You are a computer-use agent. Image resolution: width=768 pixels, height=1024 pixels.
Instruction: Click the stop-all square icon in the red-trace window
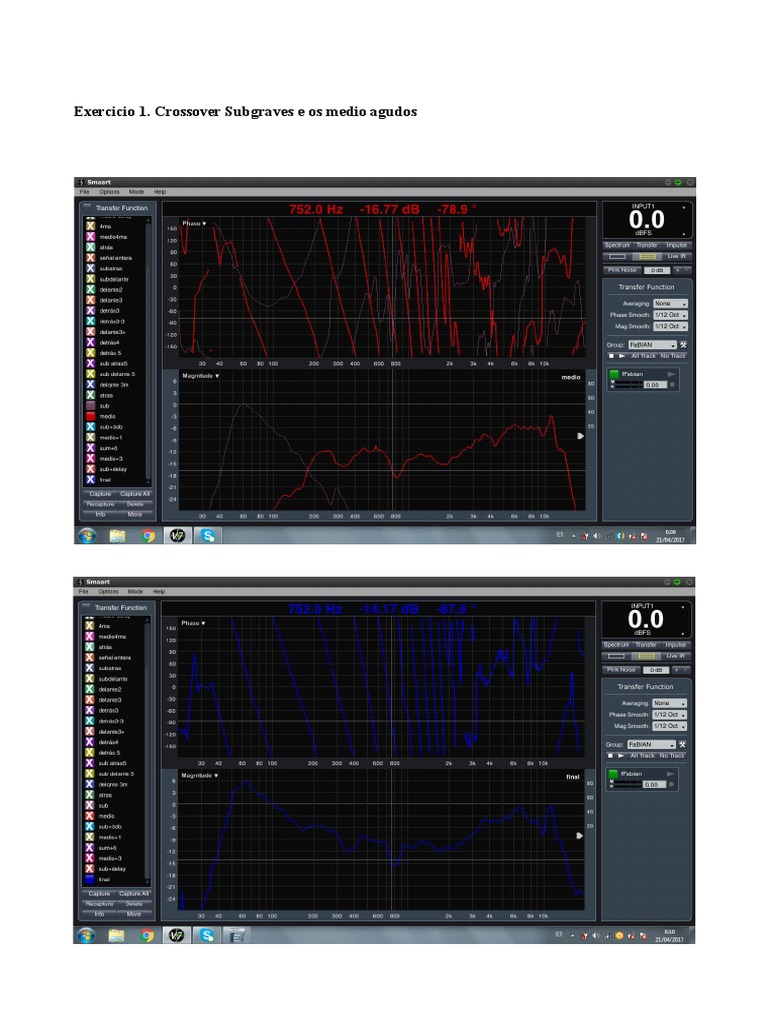[x=610, y=356]
